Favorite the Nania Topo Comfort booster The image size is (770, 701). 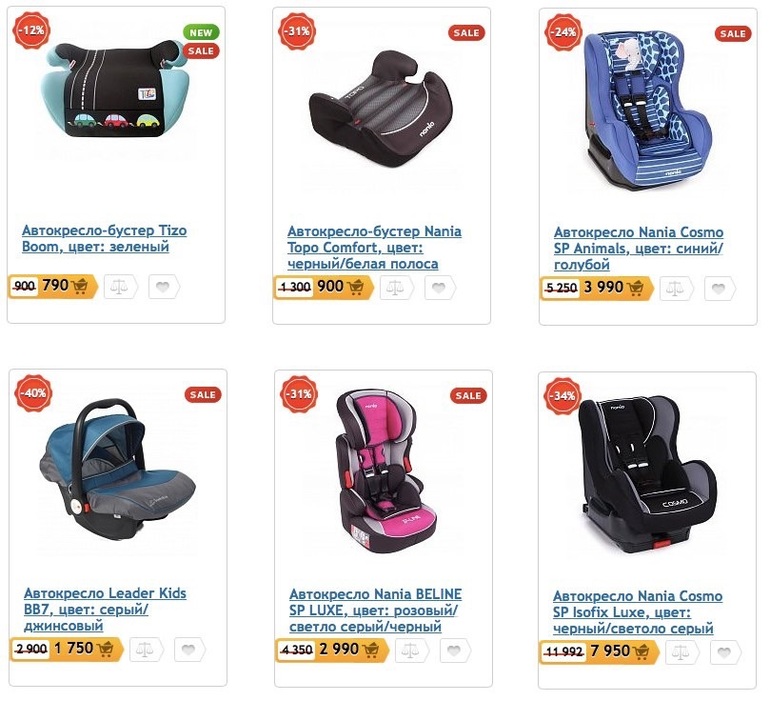(440, 288)
